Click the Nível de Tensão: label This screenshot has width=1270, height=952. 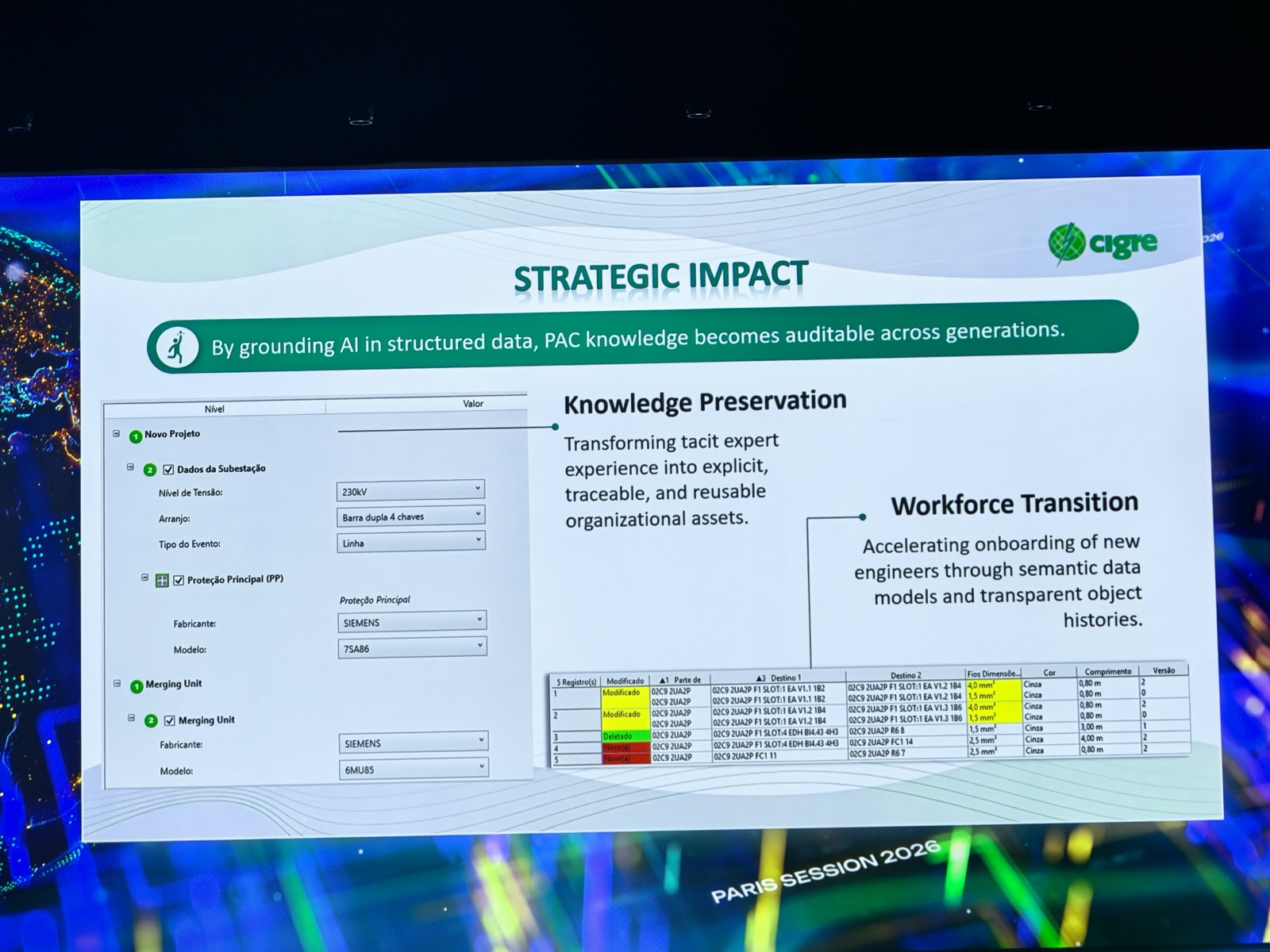point(190,493)
